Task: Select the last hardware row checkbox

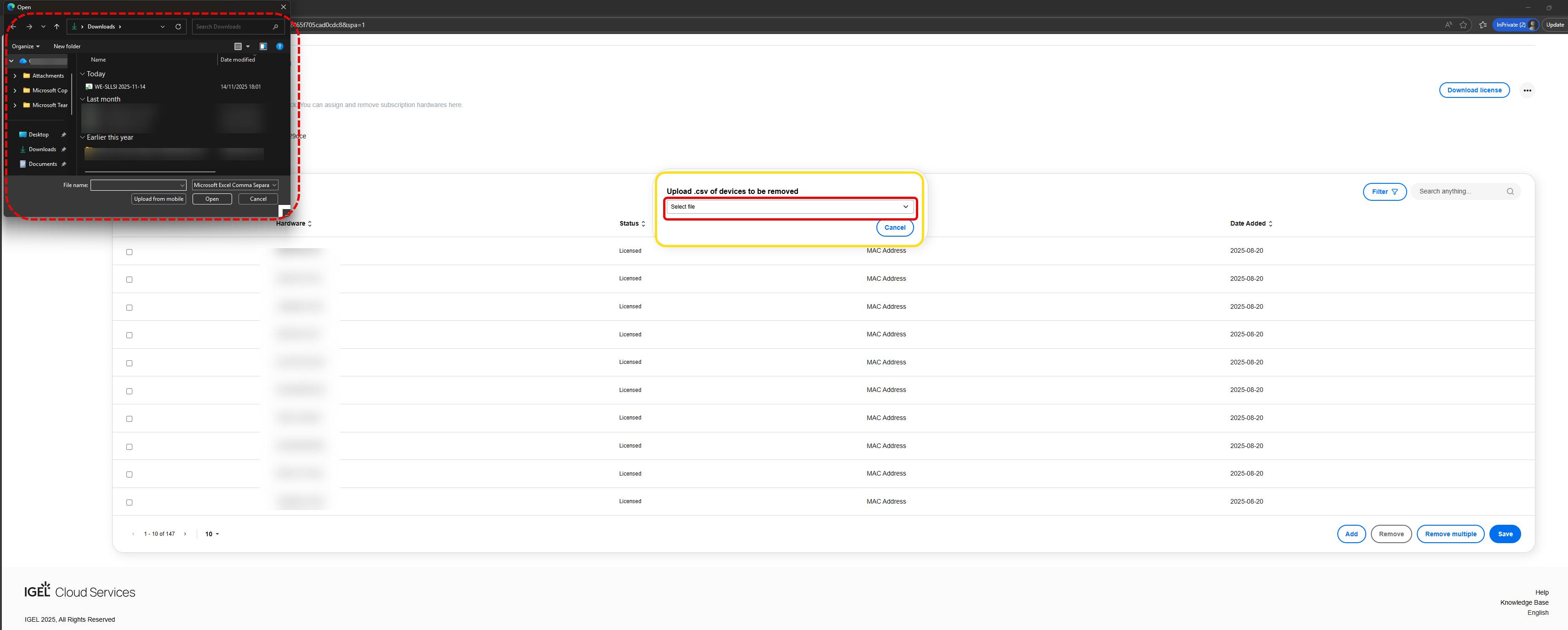Action: pos(129,503)
